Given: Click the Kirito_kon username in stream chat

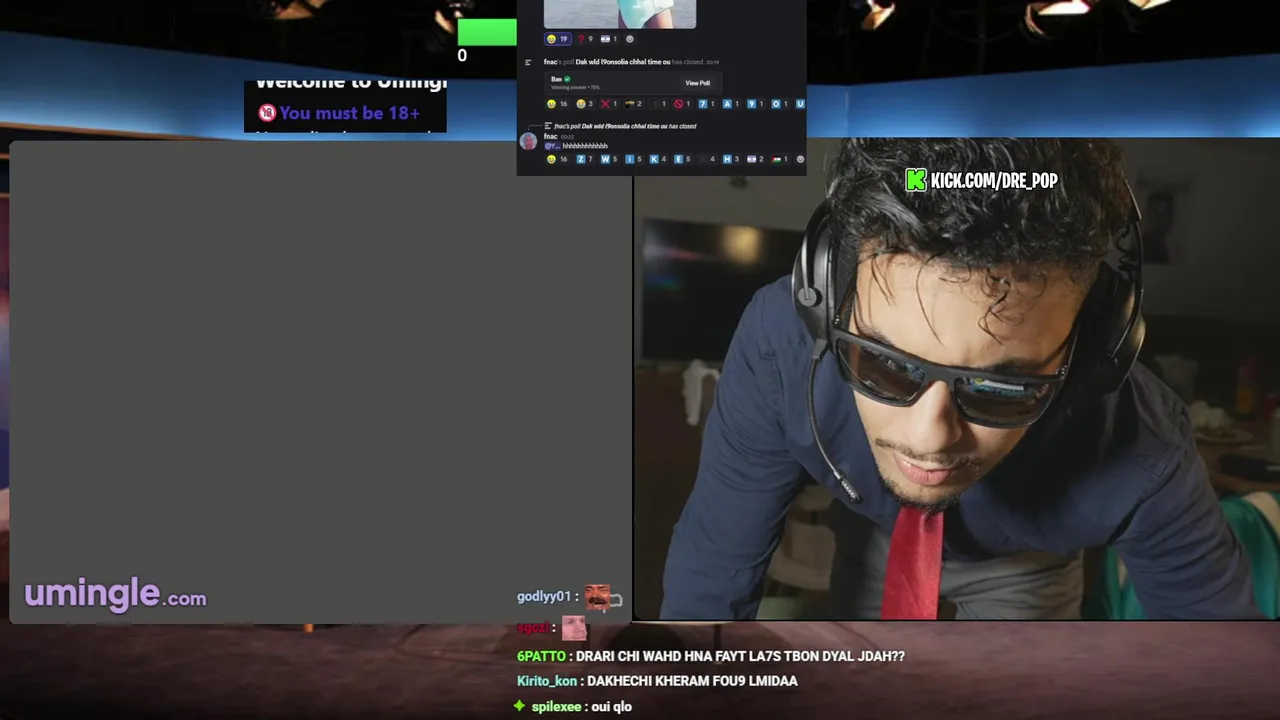Looking at the screenshot, I should coord(546,681).
